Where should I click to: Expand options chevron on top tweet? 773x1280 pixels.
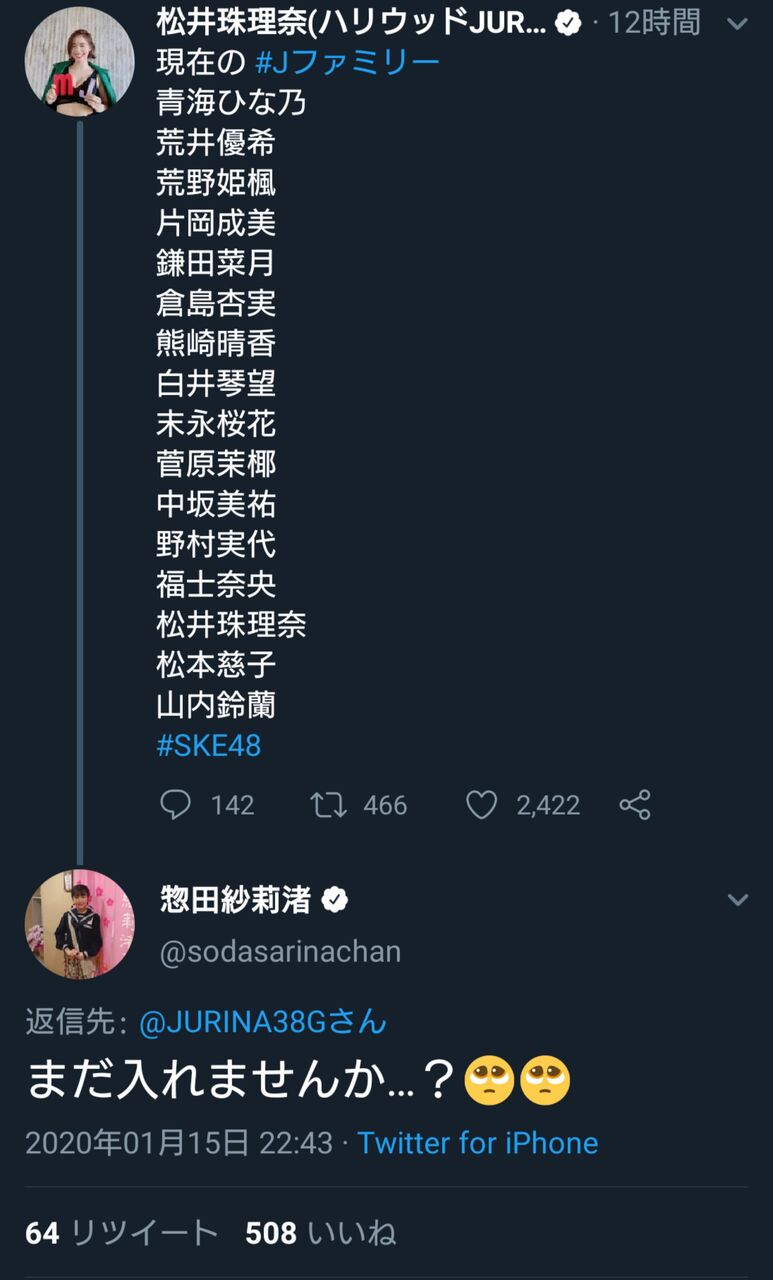[737, 23]
